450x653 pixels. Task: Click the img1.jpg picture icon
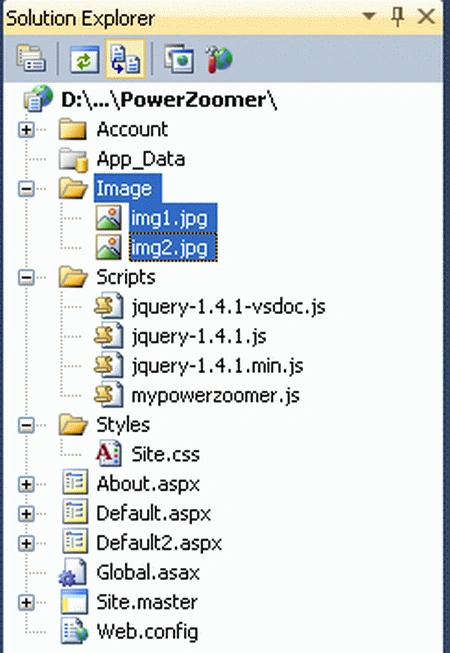click(x=109, y=218)
